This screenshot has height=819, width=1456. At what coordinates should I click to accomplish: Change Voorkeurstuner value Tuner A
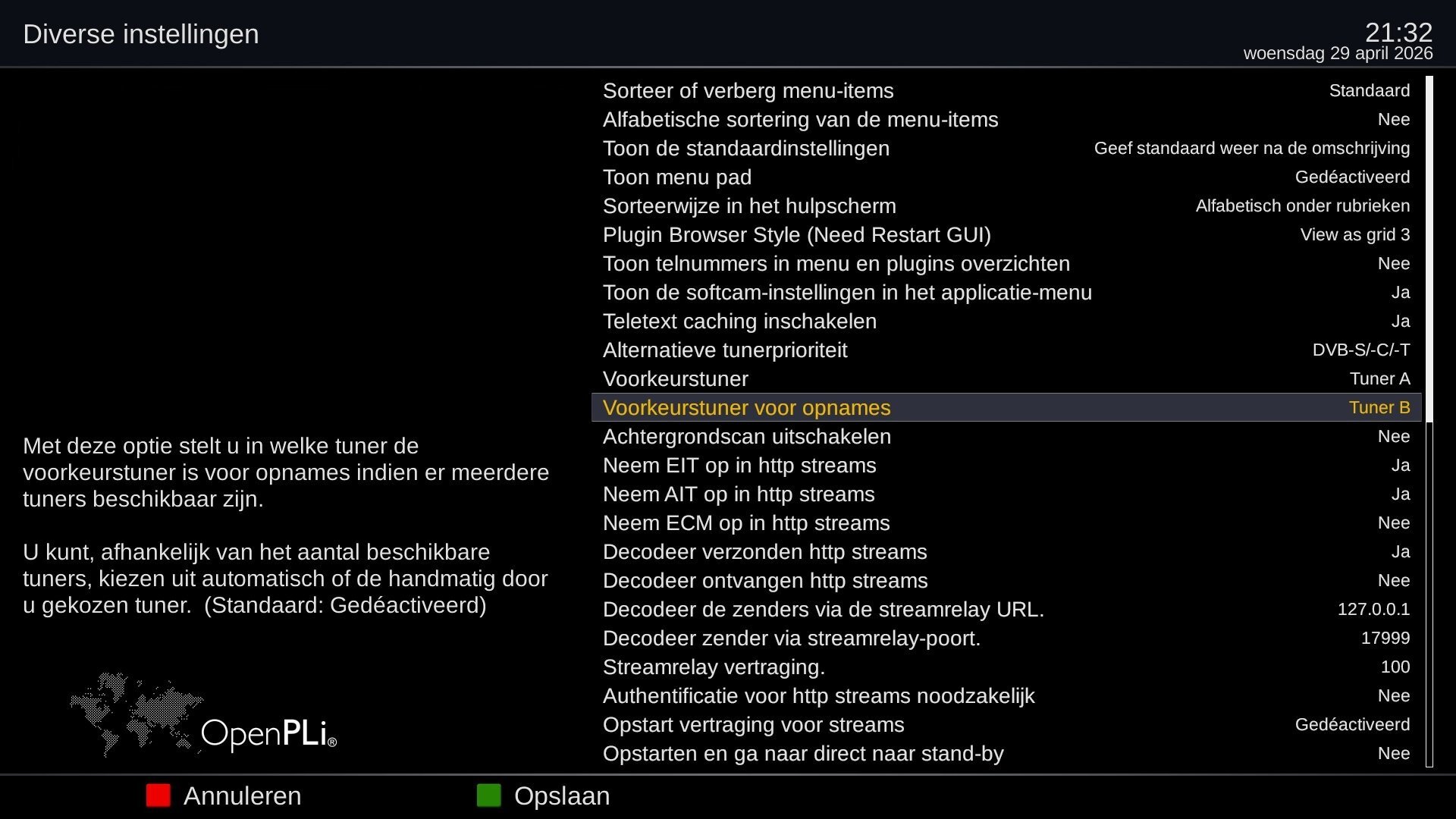[x=1379, y=379]
